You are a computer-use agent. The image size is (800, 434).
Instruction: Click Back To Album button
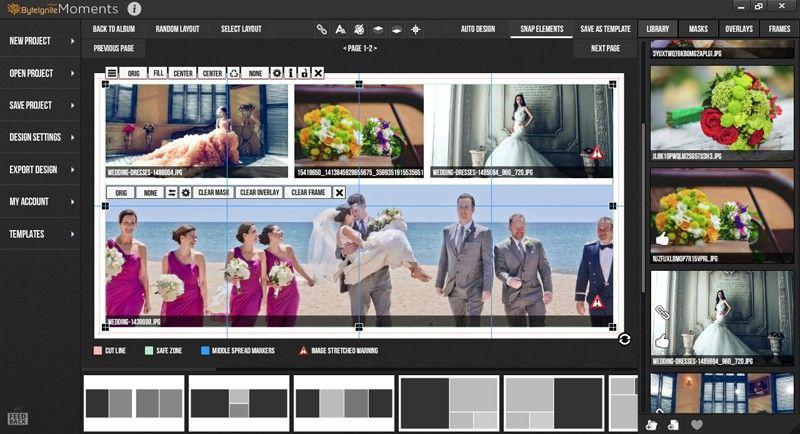tap(113, 29)
